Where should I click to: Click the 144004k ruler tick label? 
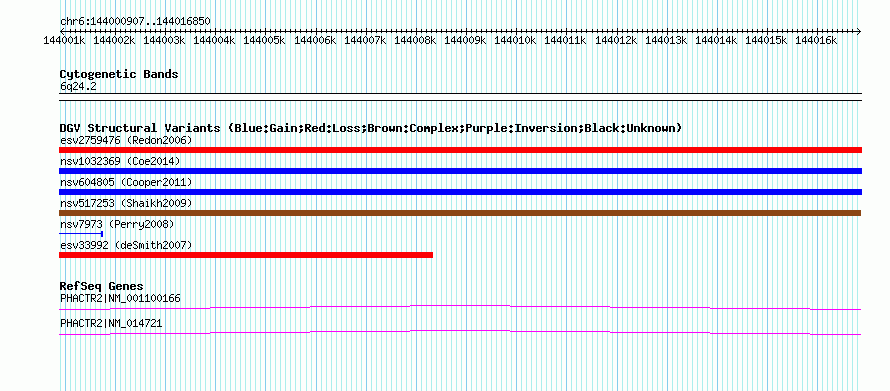click(214, 40)
